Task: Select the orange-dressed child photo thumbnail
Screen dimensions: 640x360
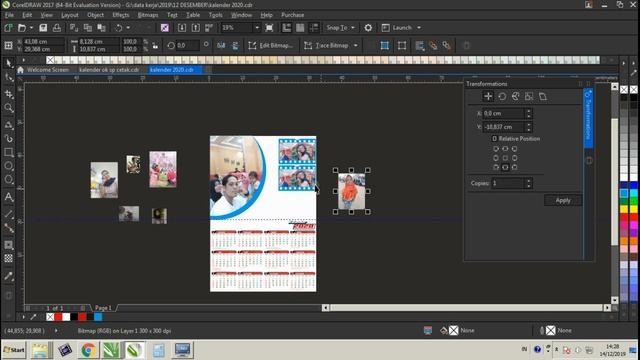Action: point(351,191)
